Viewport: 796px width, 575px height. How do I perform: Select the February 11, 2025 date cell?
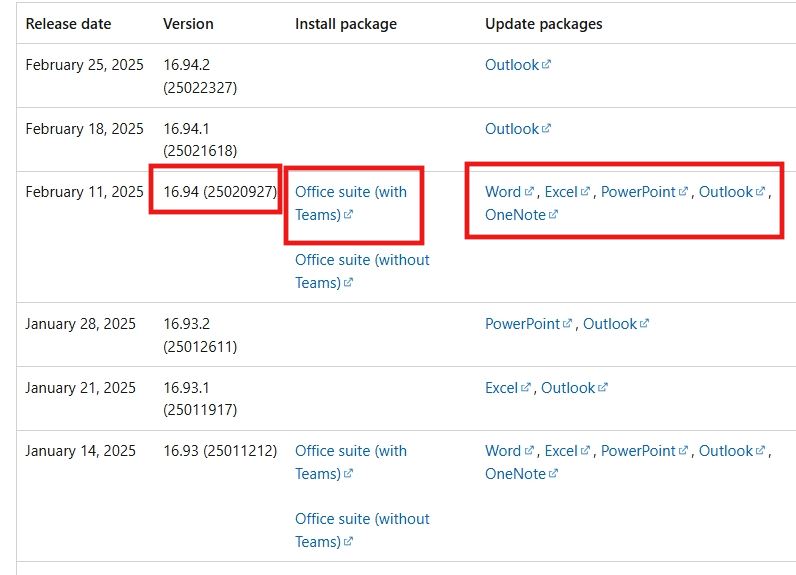(x=84, y=192)
